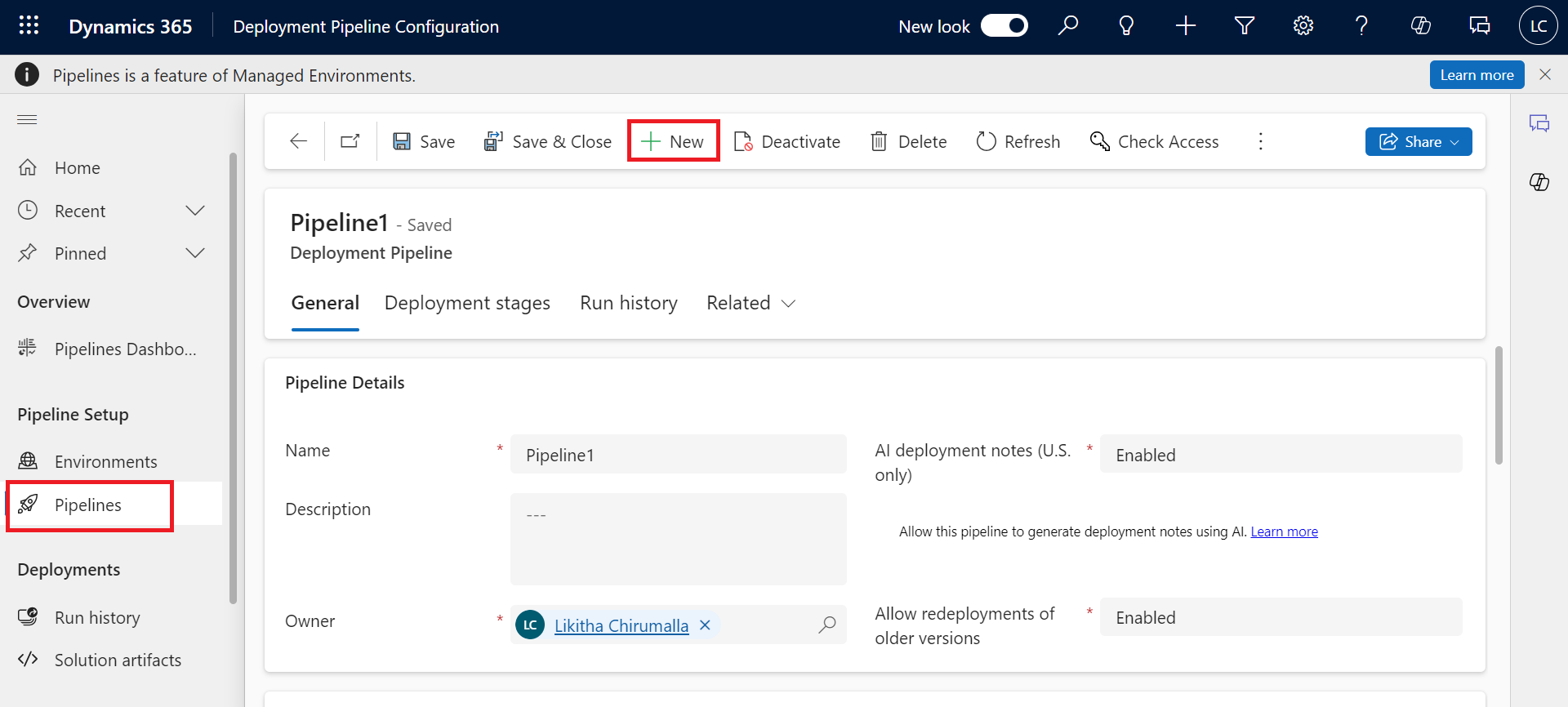This screenshot has height=707, width=1568.
Task: Switch to the Deployment stages tab
Action: point(467,304)
